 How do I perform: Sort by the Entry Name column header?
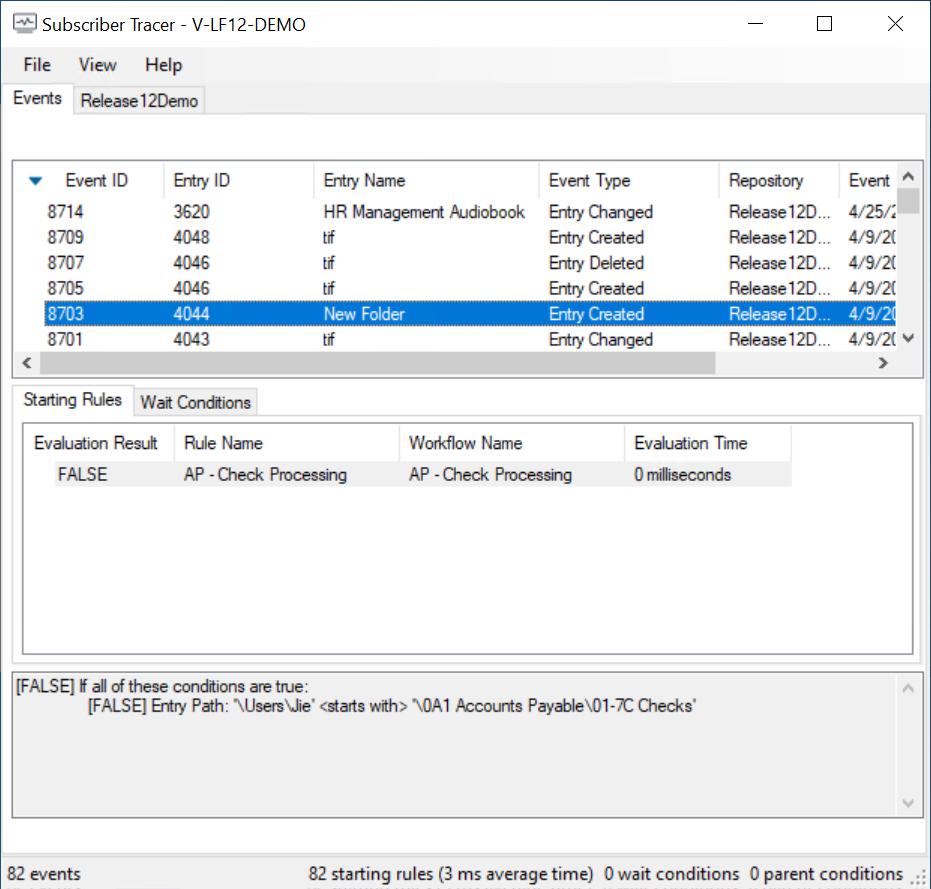364,181
